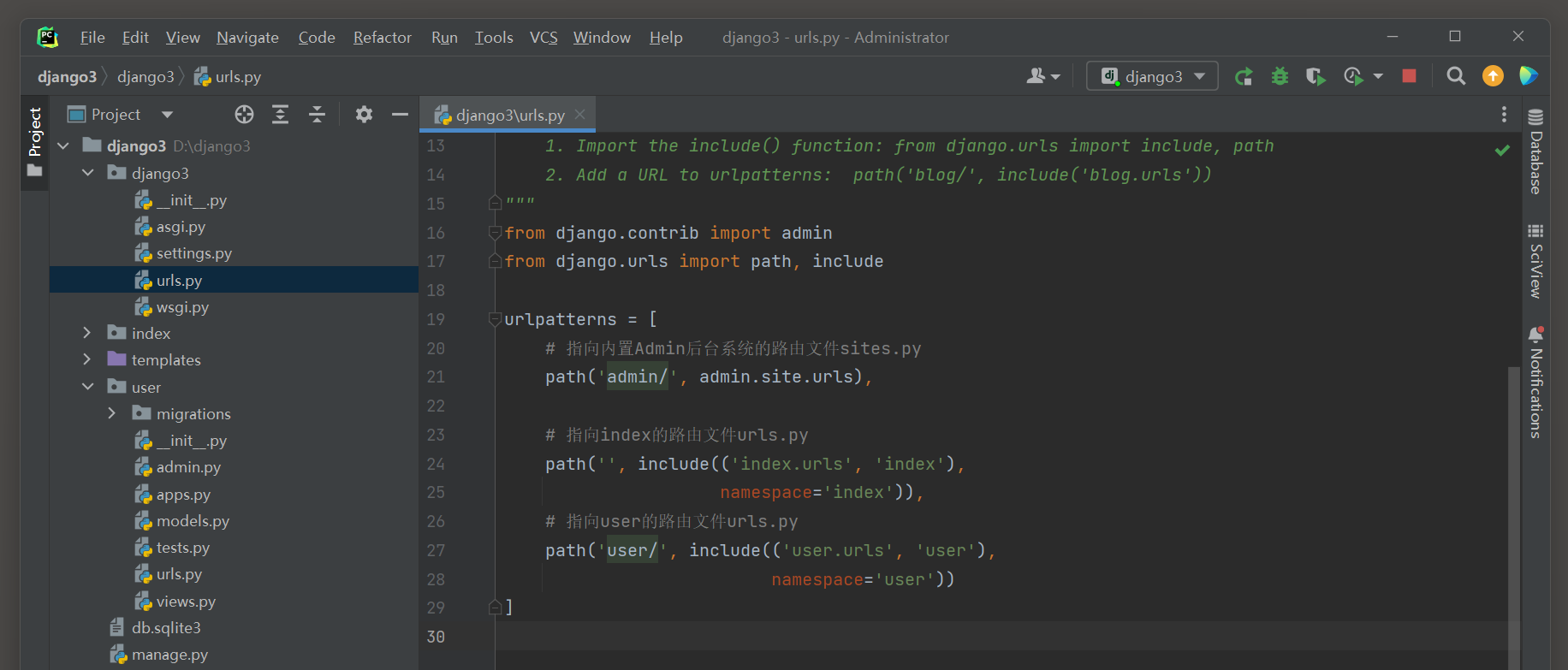This screenshot has width=1568, height=670.
Task: Open Project panel settings gear
Action: point(364,115)
